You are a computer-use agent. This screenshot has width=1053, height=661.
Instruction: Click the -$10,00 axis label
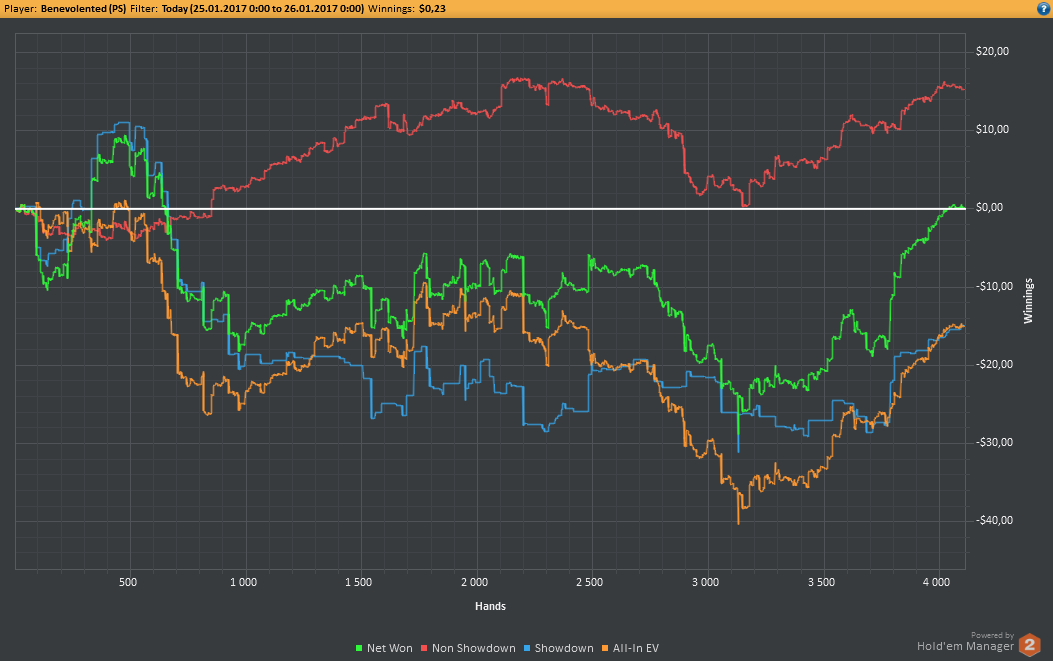coord(994,286)
